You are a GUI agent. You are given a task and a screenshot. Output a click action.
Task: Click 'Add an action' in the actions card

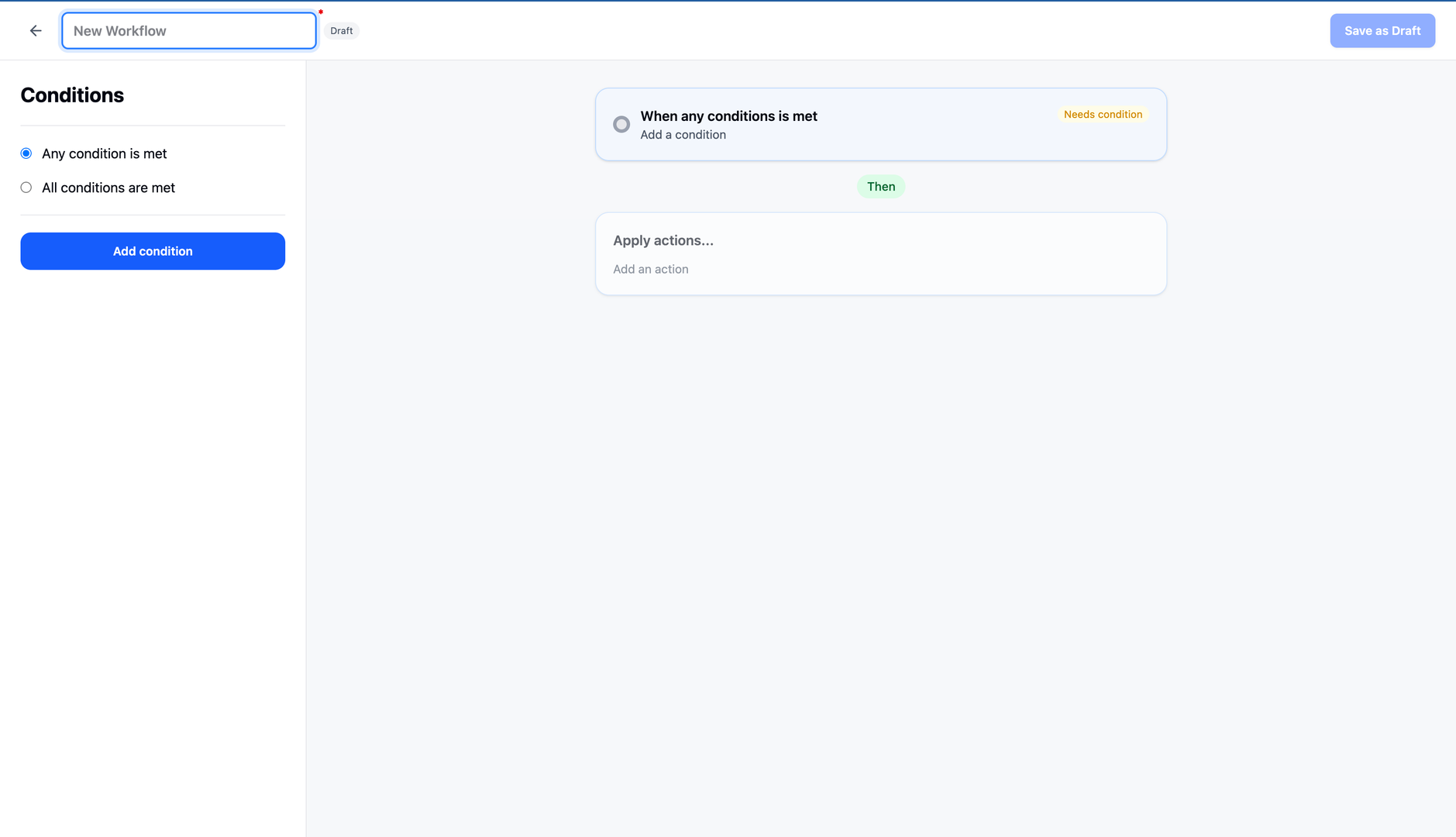[x=650, y=269]
